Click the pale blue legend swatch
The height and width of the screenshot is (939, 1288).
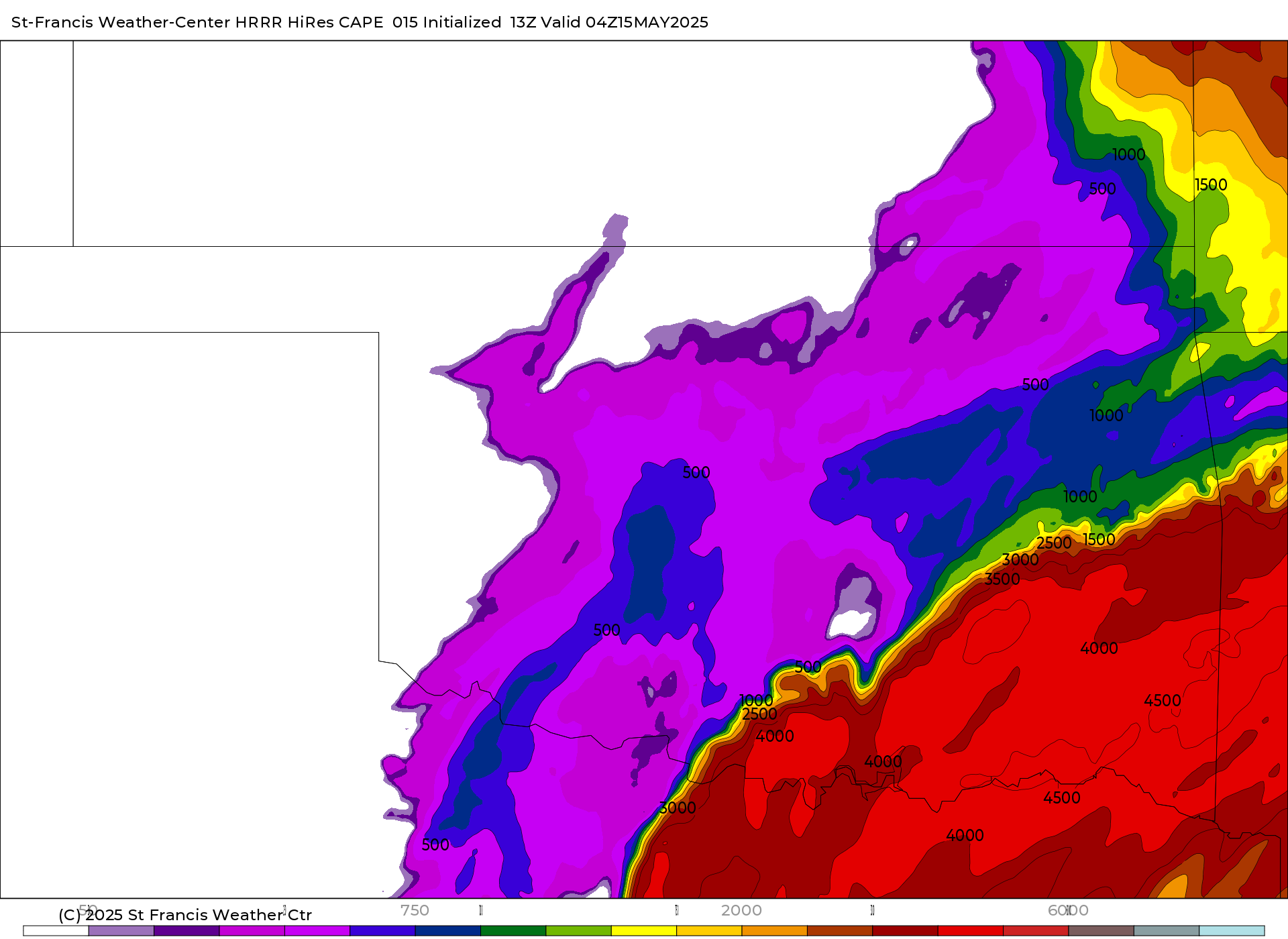pyautogui.click(x=1232, y=930)
